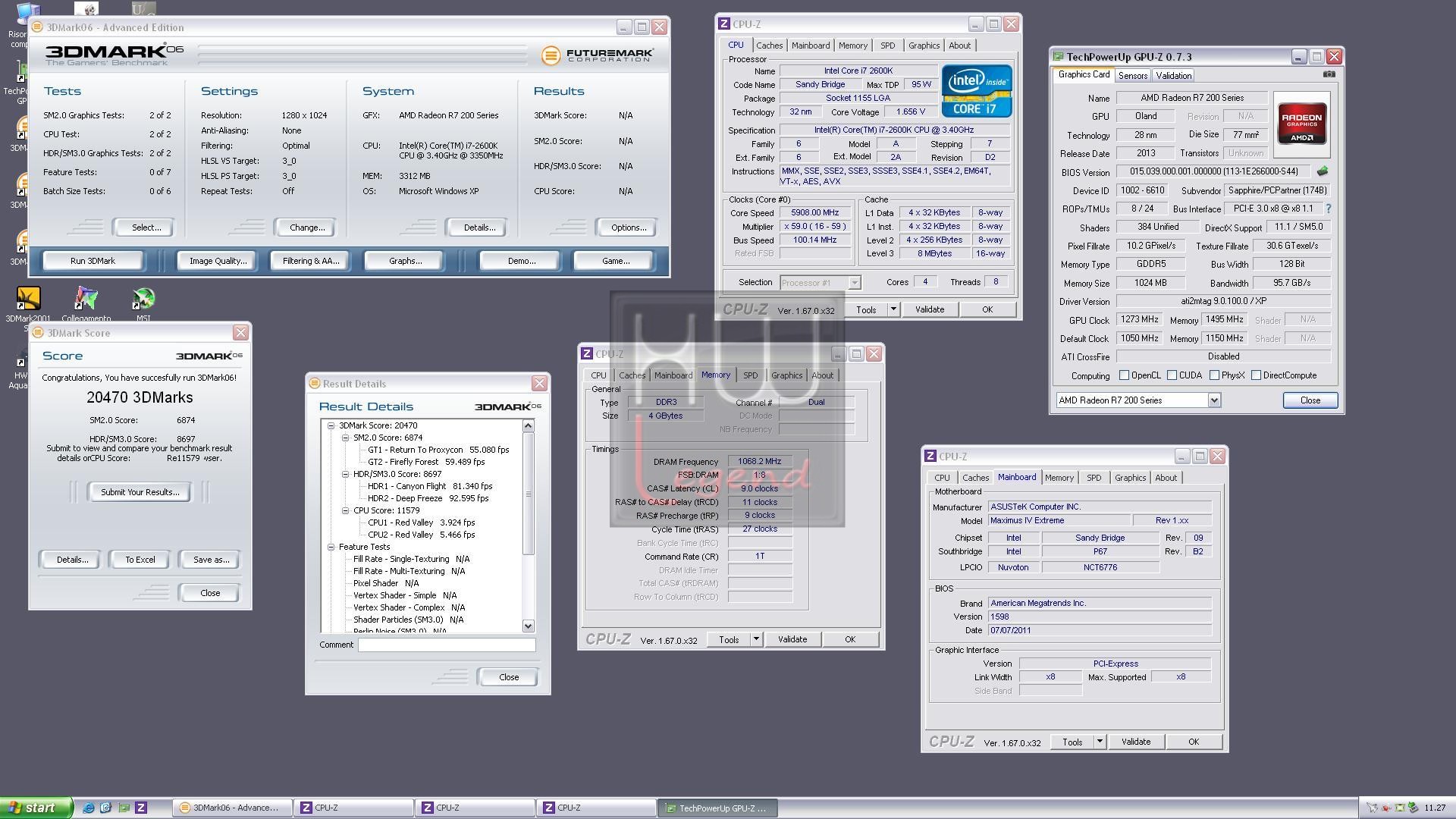Click the green tray icon next to the clock
This screenshot has height=819, width=1456.
(x=1414, y=808)
